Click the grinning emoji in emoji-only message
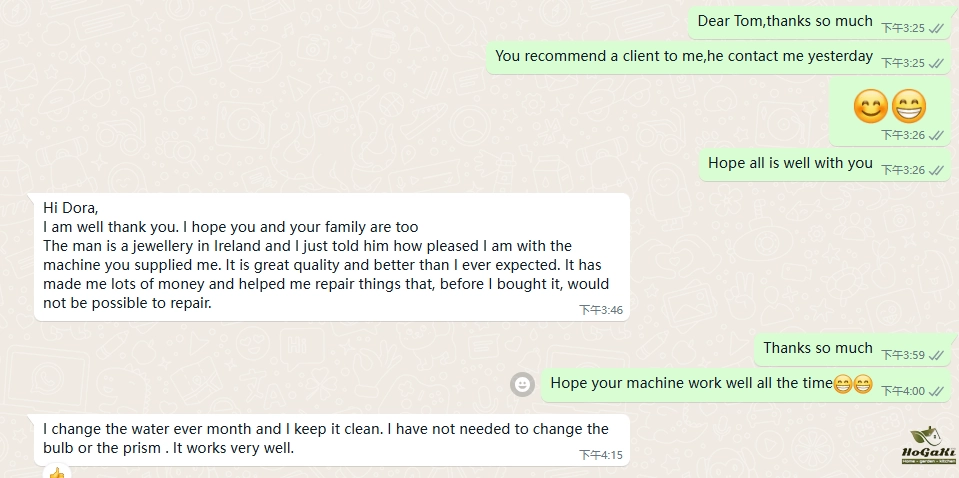Image resolution: width=959 pixels, height=478 pixels. click(x=908, y=105)
